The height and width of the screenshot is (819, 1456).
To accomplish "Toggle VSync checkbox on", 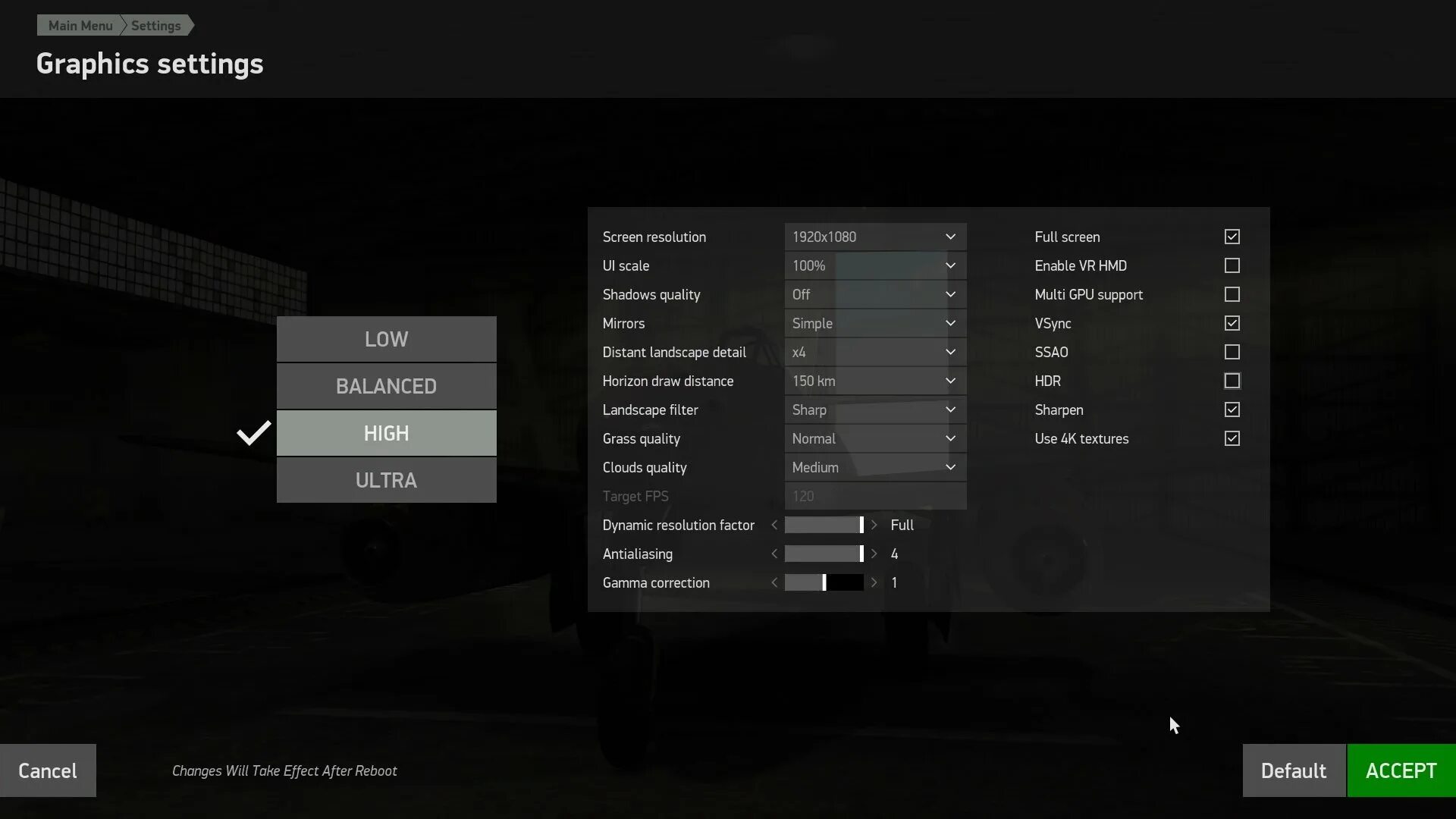I will (1232, 323).
